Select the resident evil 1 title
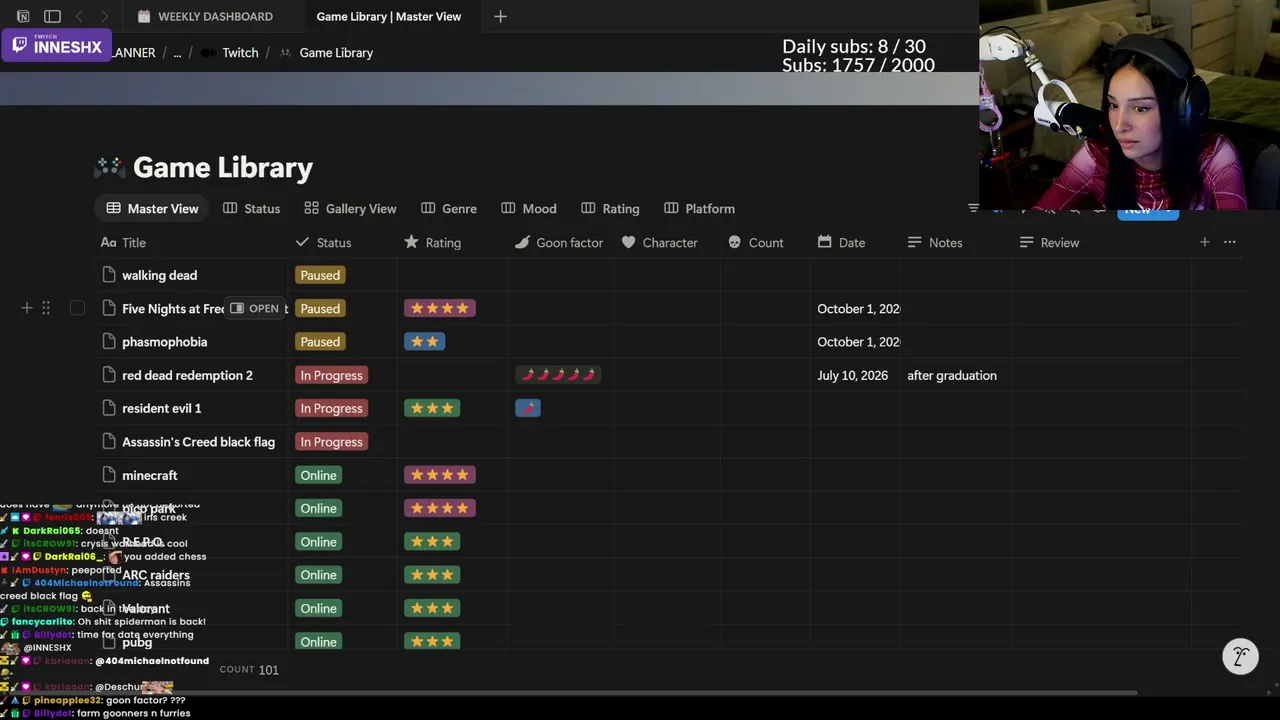 [161, 408]
